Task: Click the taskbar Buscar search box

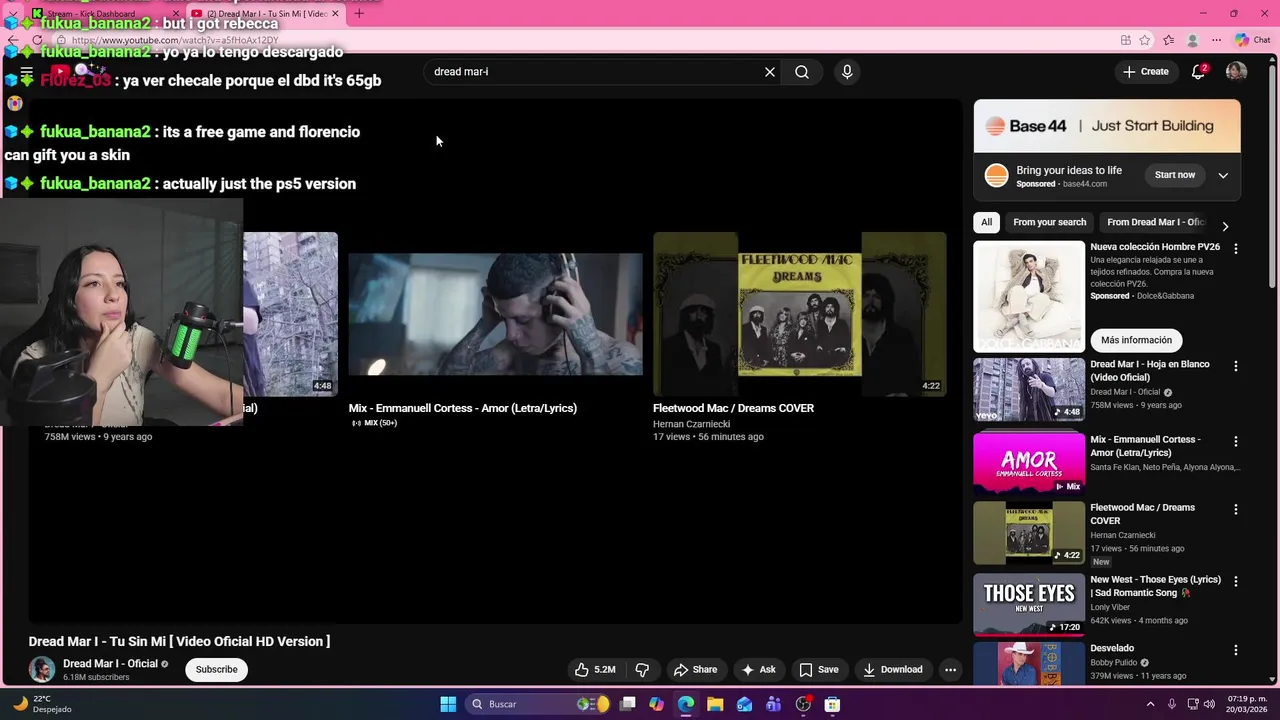Action: pyautogui.click(x=539, y=704)
